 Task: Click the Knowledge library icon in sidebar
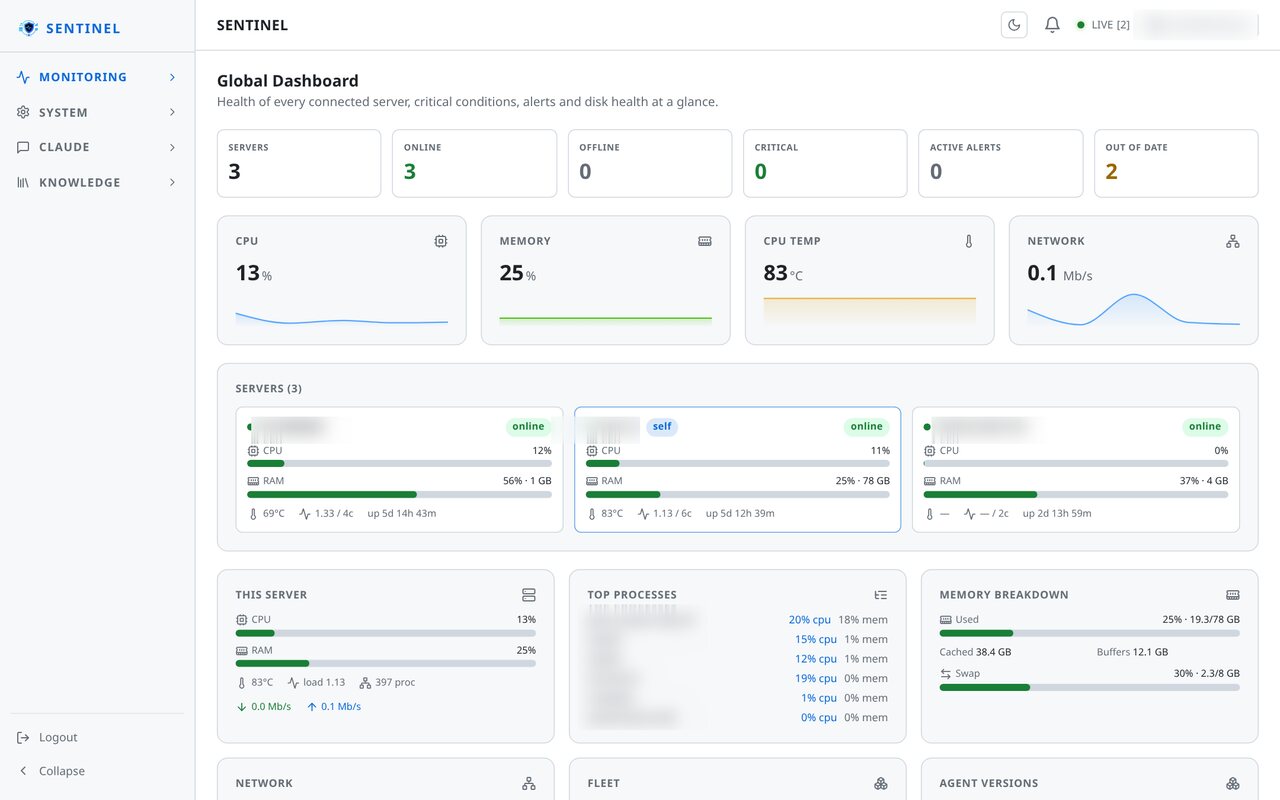coord(23,182)
